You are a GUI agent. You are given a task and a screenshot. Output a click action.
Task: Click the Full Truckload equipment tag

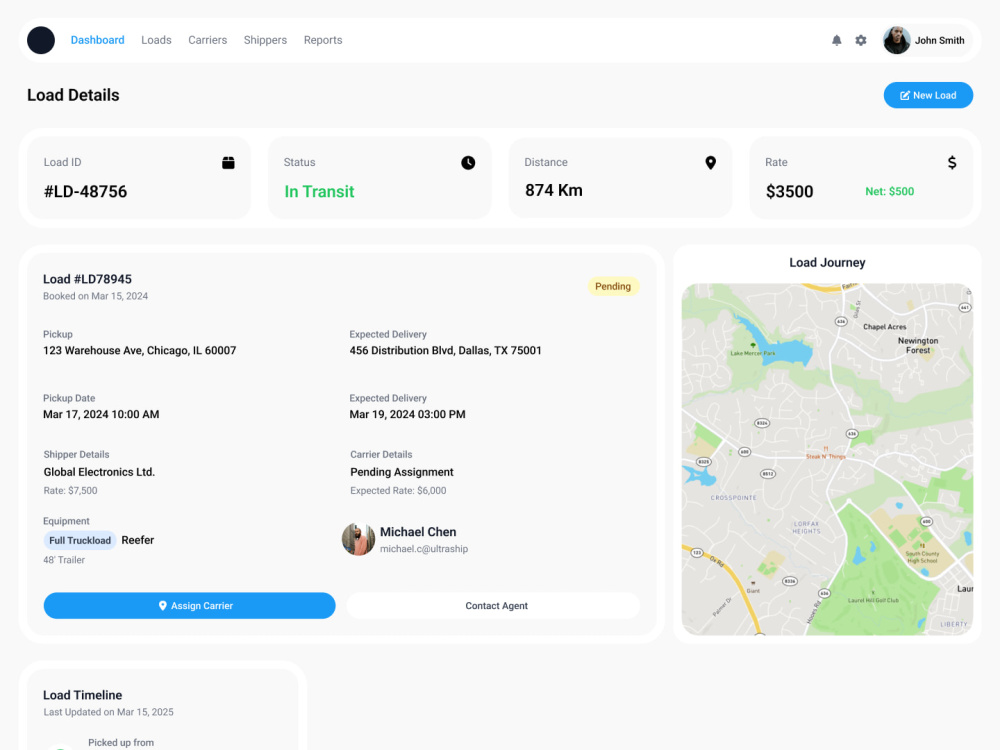pos(80,540)
